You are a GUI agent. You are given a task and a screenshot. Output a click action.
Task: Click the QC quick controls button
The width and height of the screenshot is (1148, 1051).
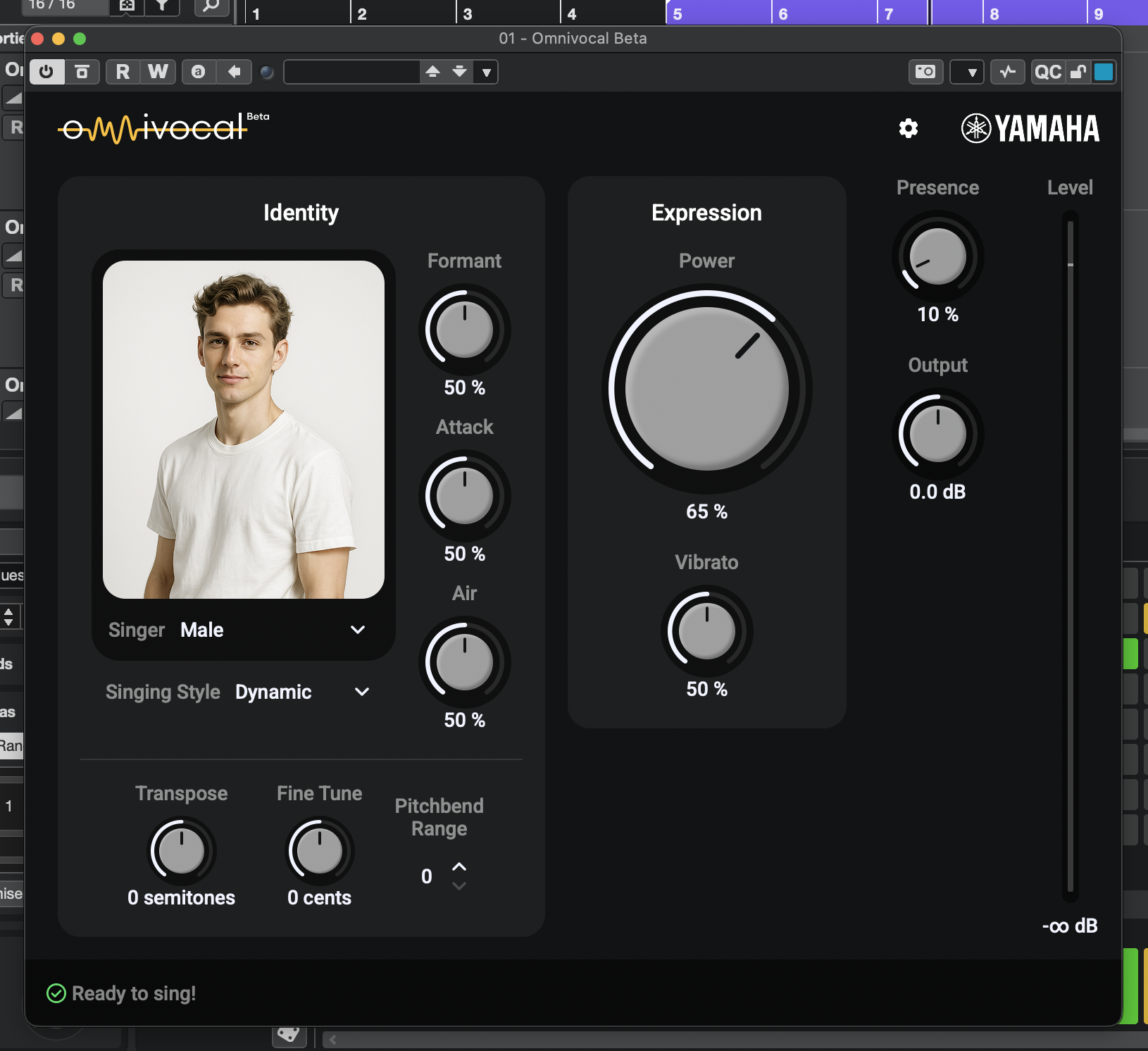click(x=1047, y=72)
